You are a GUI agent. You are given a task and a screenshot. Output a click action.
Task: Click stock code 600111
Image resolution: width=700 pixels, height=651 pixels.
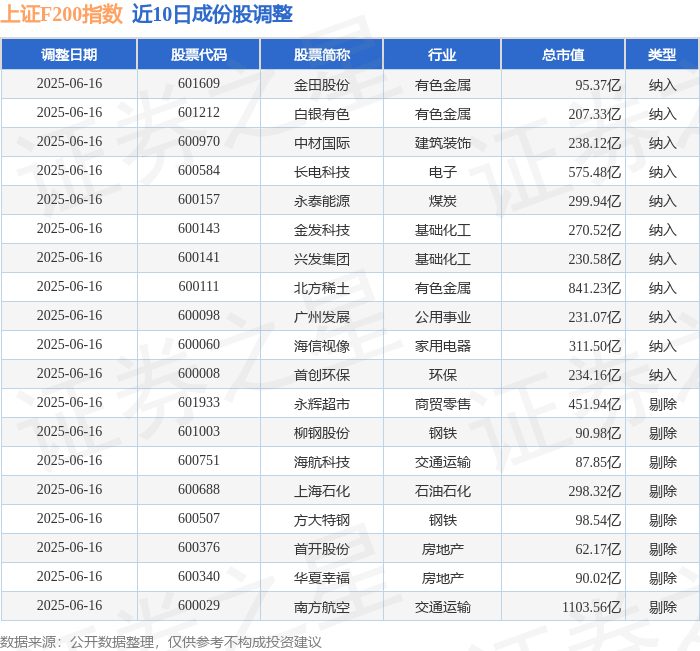[x=199, y=287]
